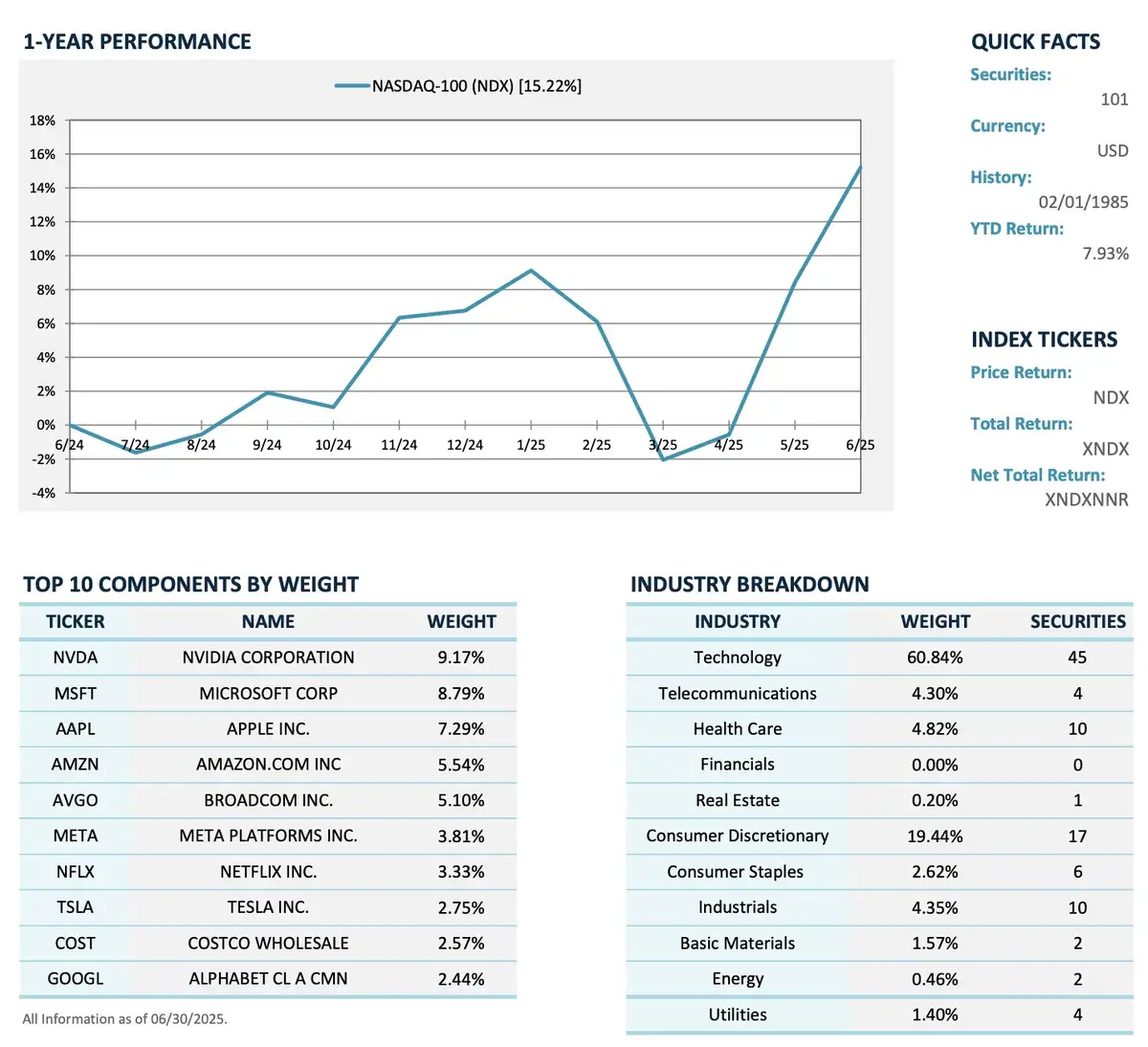1148x1047 pixels.
Task: Click the NASDAQ-100 (NDX) chart legend label
Action: [476, 86]
